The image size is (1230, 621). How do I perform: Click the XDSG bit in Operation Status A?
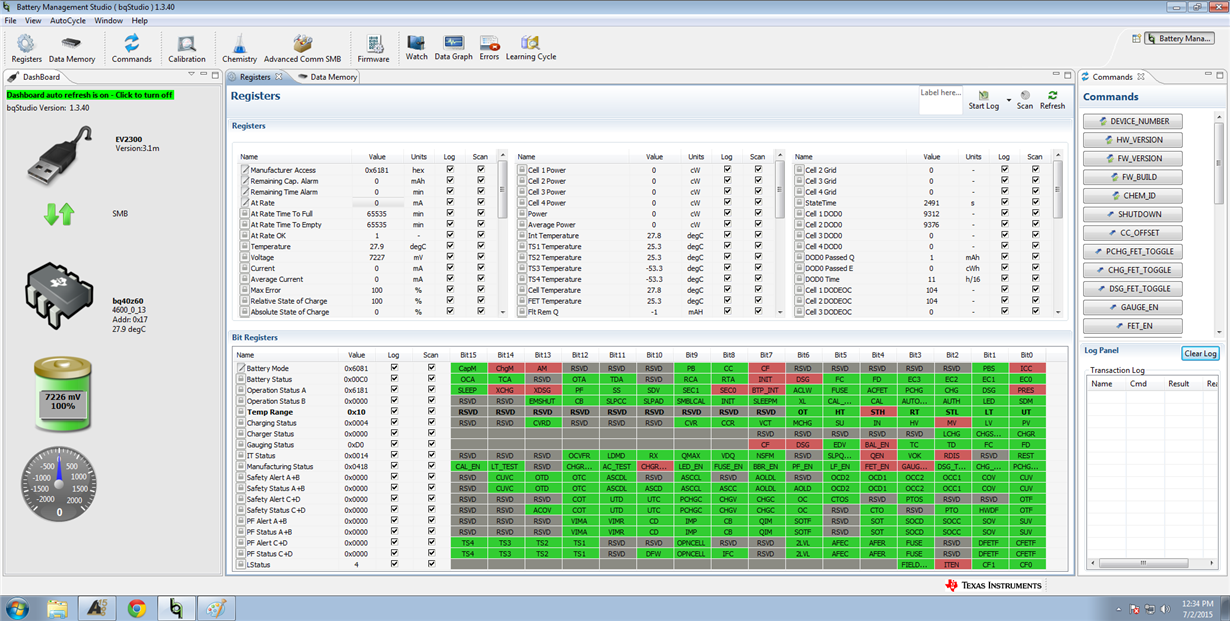tap(542, 390)
